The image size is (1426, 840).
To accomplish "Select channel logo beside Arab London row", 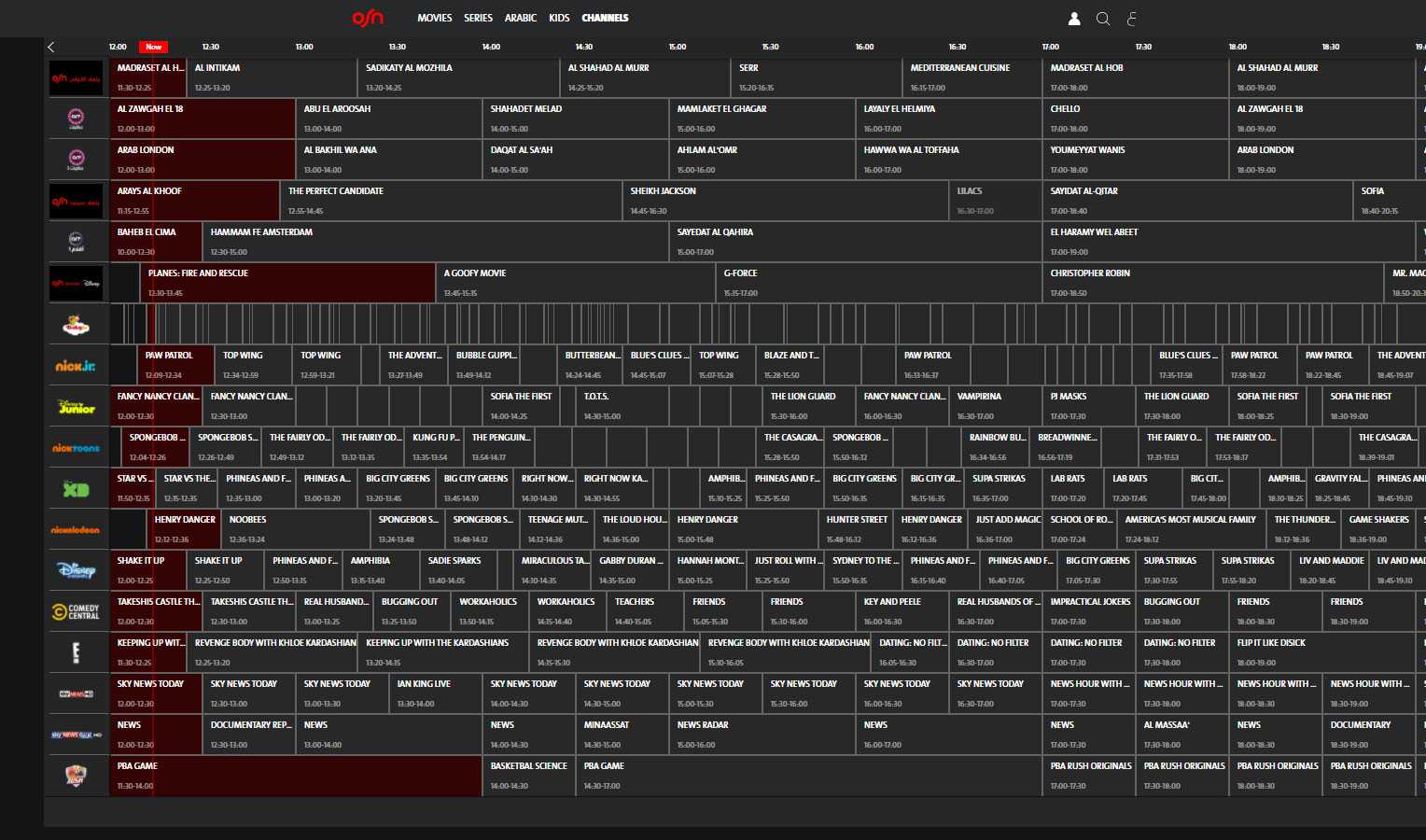I will [x=77, y=161].
